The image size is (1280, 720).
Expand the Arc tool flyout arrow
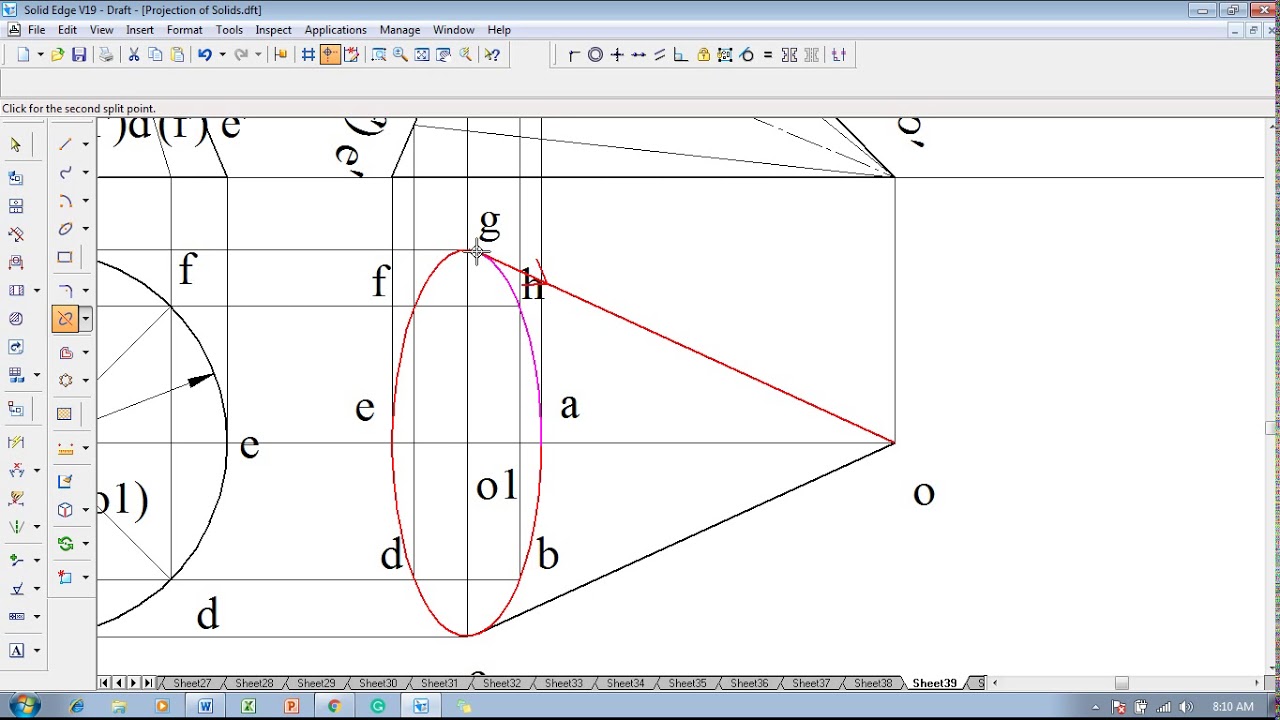(85, 201)
